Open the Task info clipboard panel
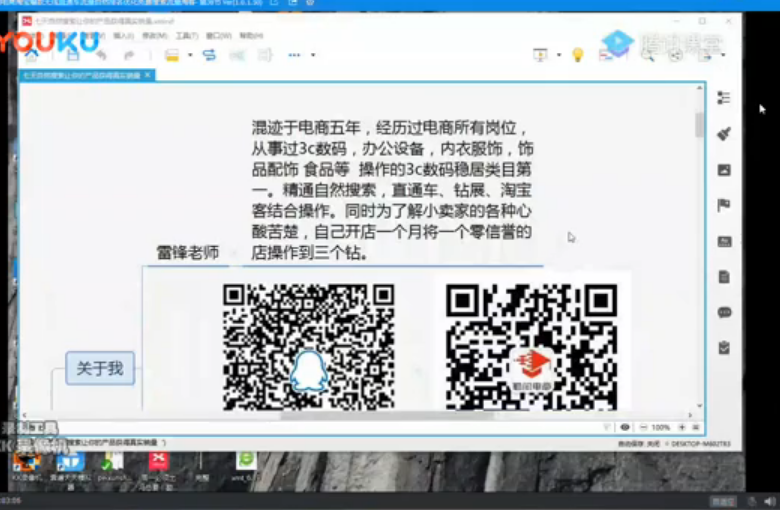The image size is (780, 510). pyautogui.click(x=724, y=348)
